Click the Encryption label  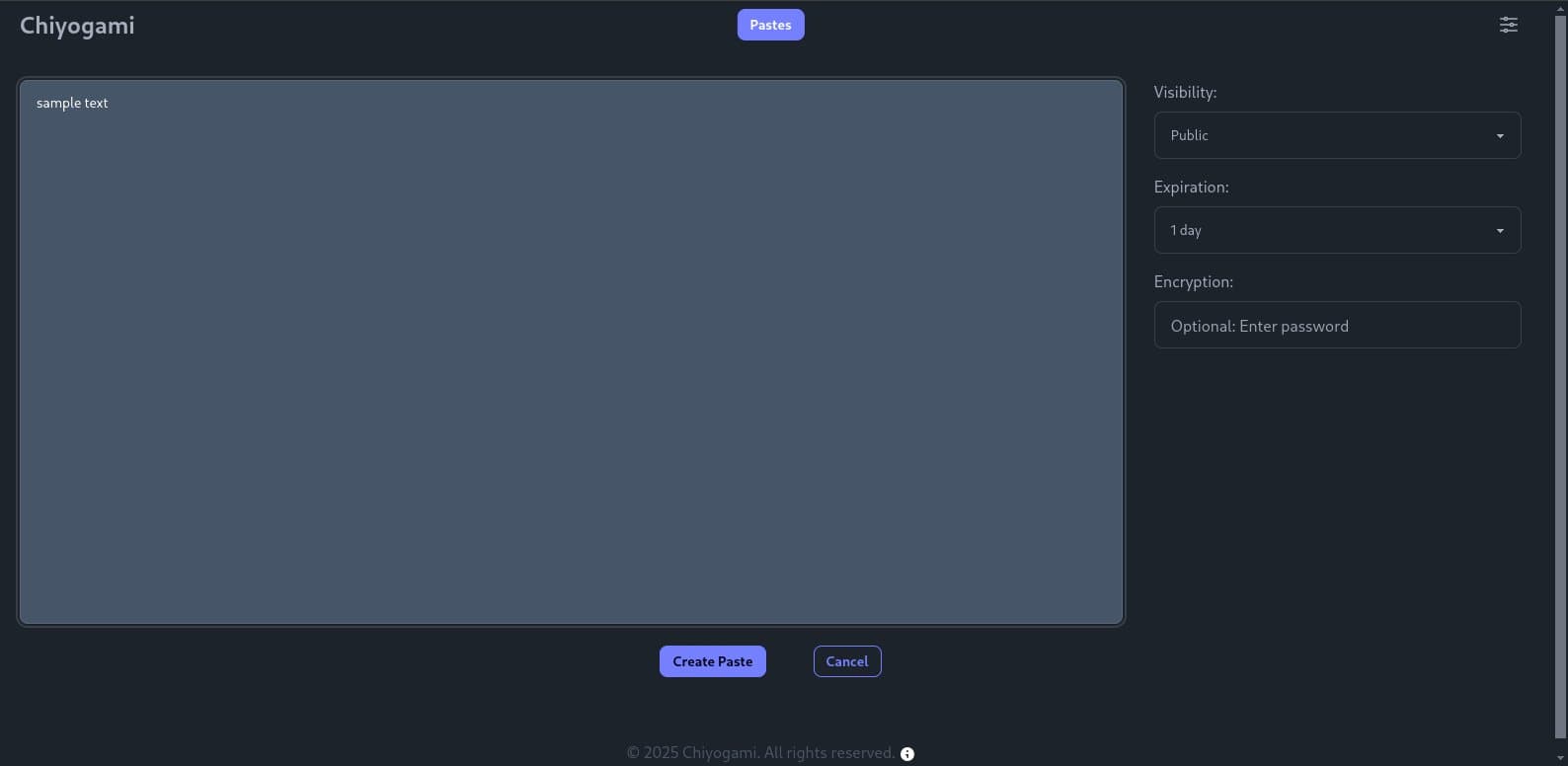tap(1193, 281)
